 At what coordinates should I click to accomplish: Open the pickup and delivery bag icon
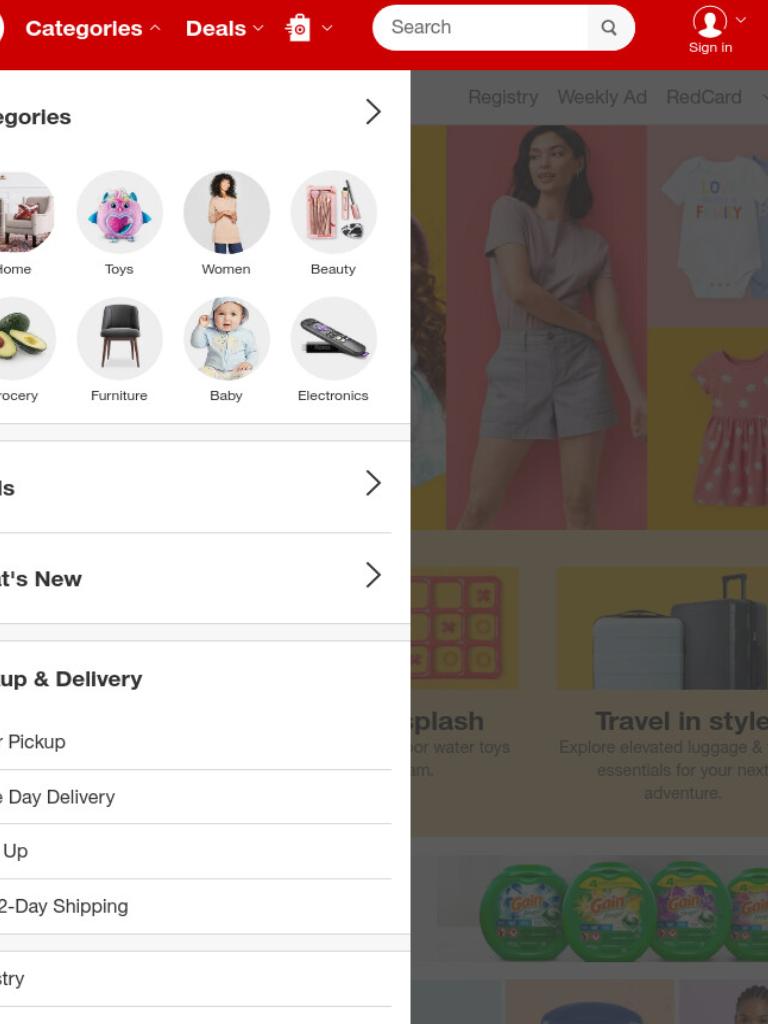tap(298, 28)
